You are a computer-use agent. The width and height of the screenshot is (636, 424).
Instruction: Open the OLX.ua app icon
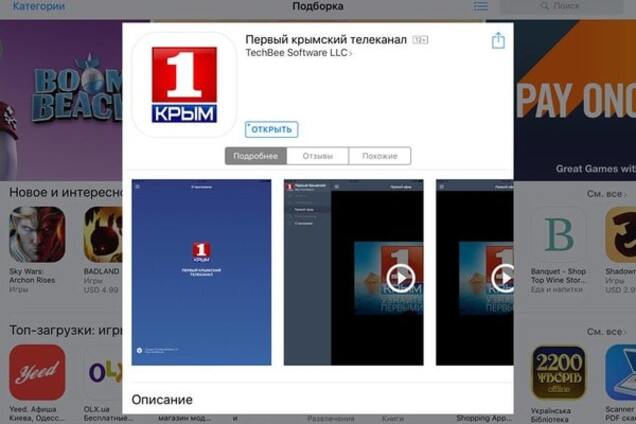click(103, 372)
